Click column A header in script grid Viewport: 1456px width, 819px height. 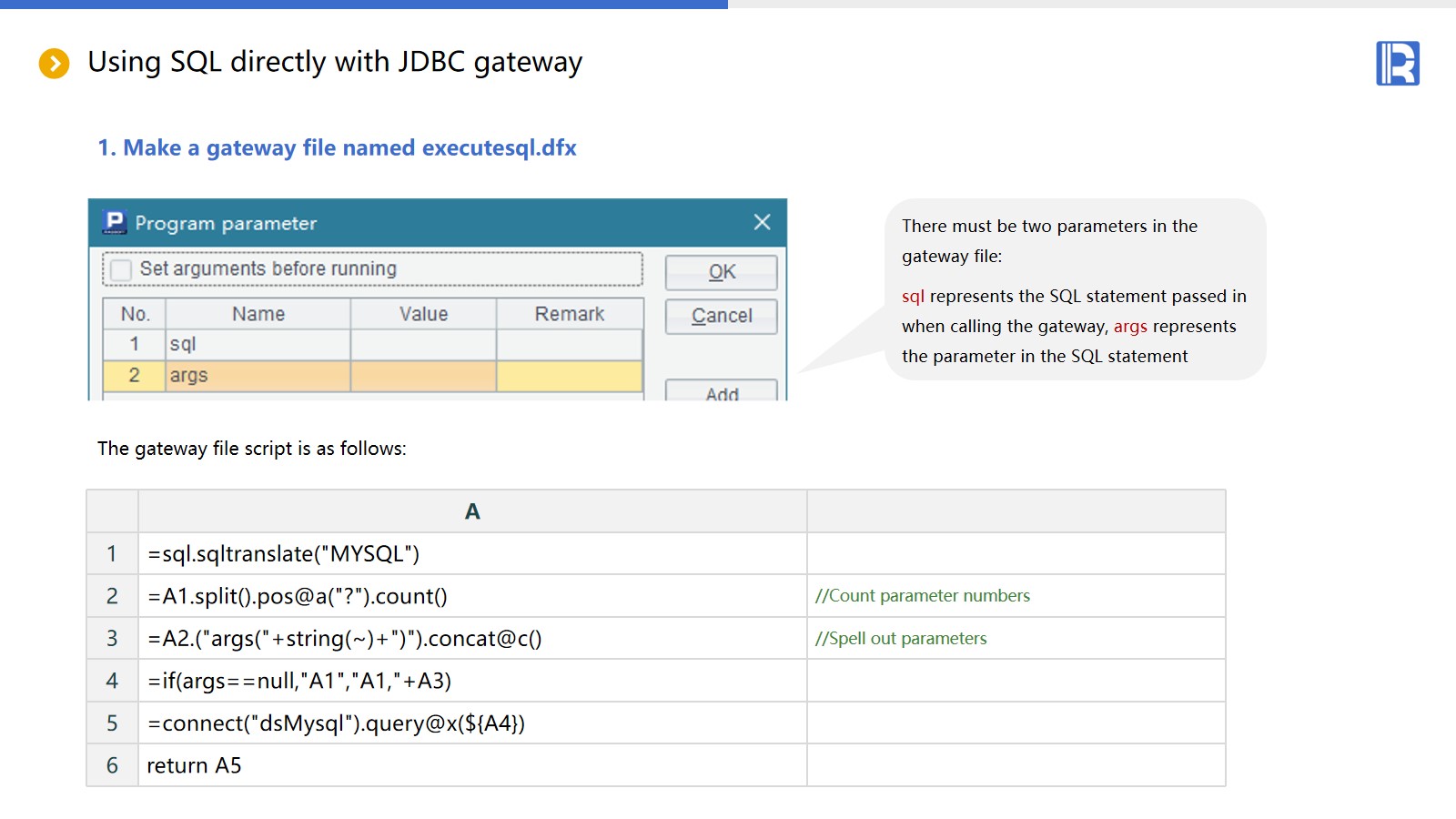point(471,511)
